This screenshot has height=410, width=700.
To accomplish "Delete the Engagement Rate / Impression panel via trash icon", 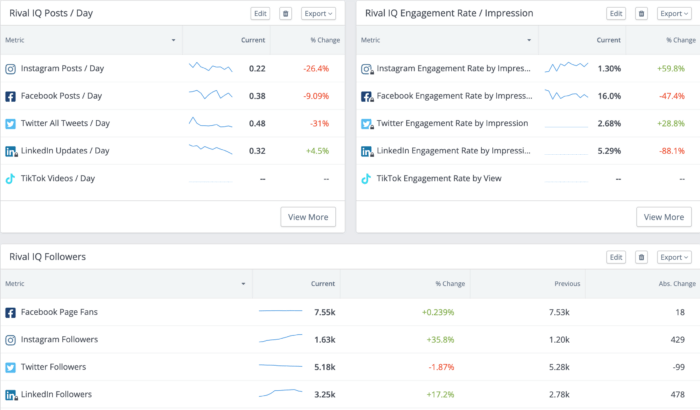I will (642, 14).
